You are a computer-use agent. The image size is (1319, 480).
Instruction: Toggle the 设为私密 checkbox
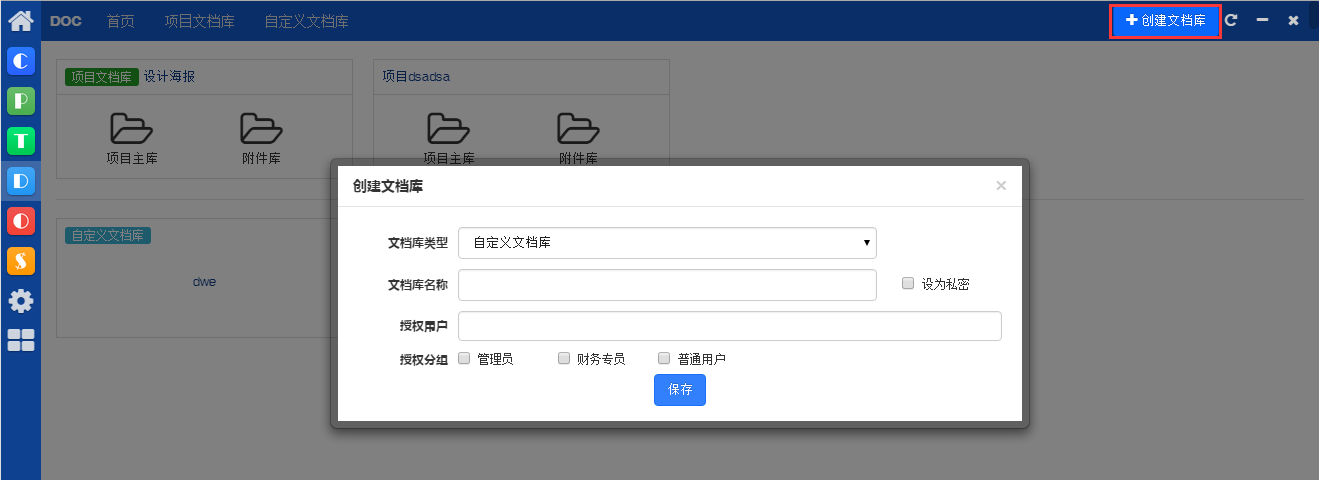click(908, 283)
